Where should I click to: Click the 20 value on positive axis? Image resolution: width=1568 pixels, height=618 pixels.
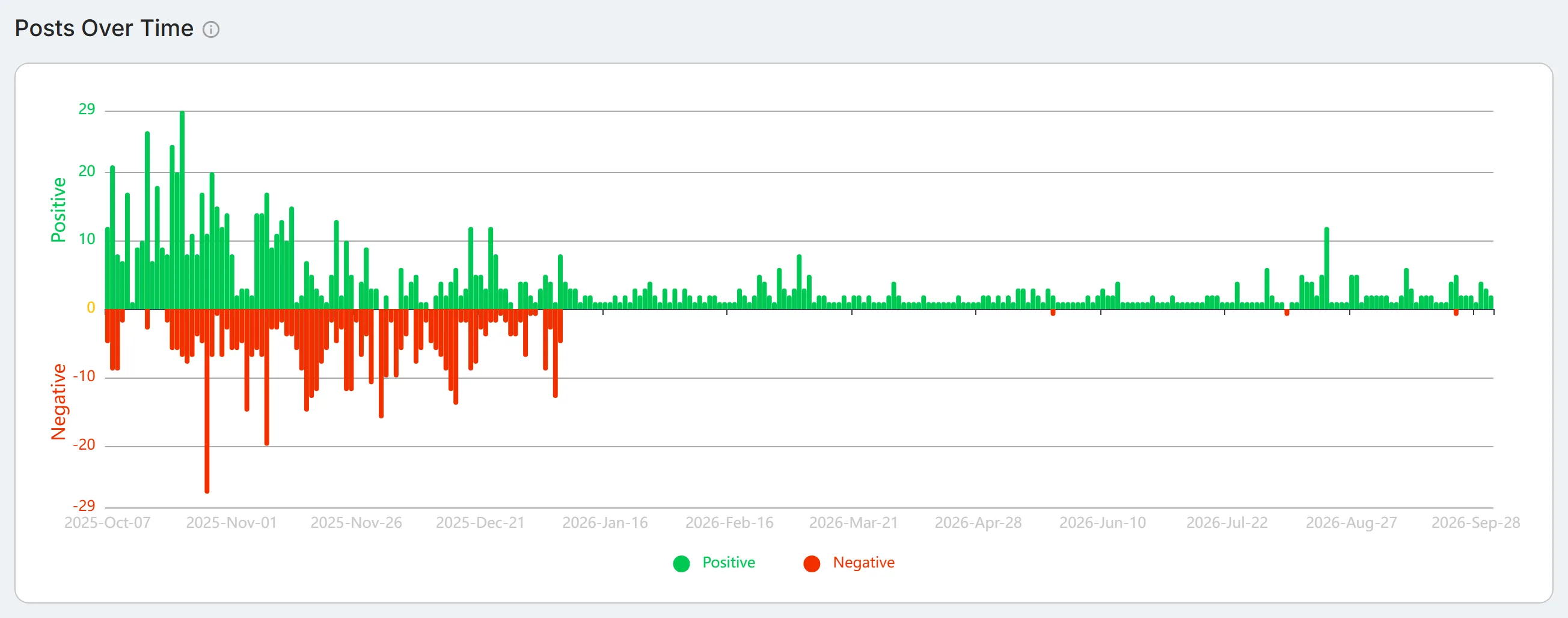click(x=87, y=172)
